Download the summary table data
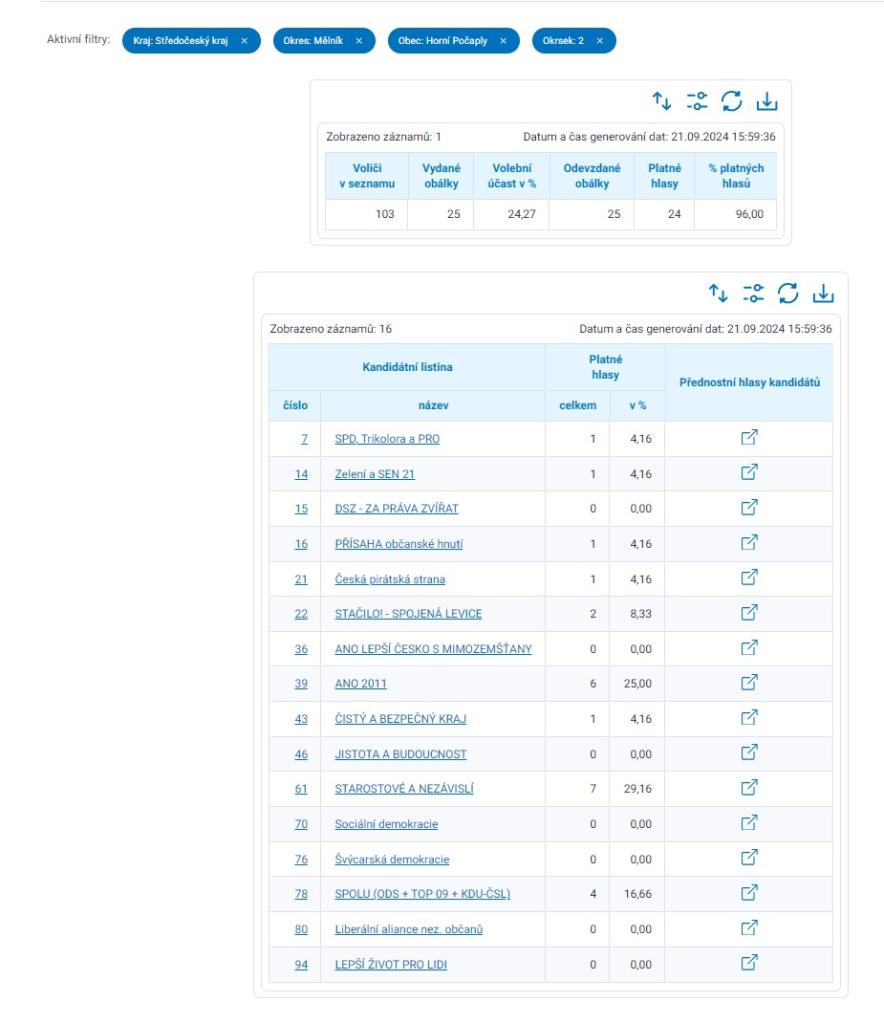 [766, 101]
